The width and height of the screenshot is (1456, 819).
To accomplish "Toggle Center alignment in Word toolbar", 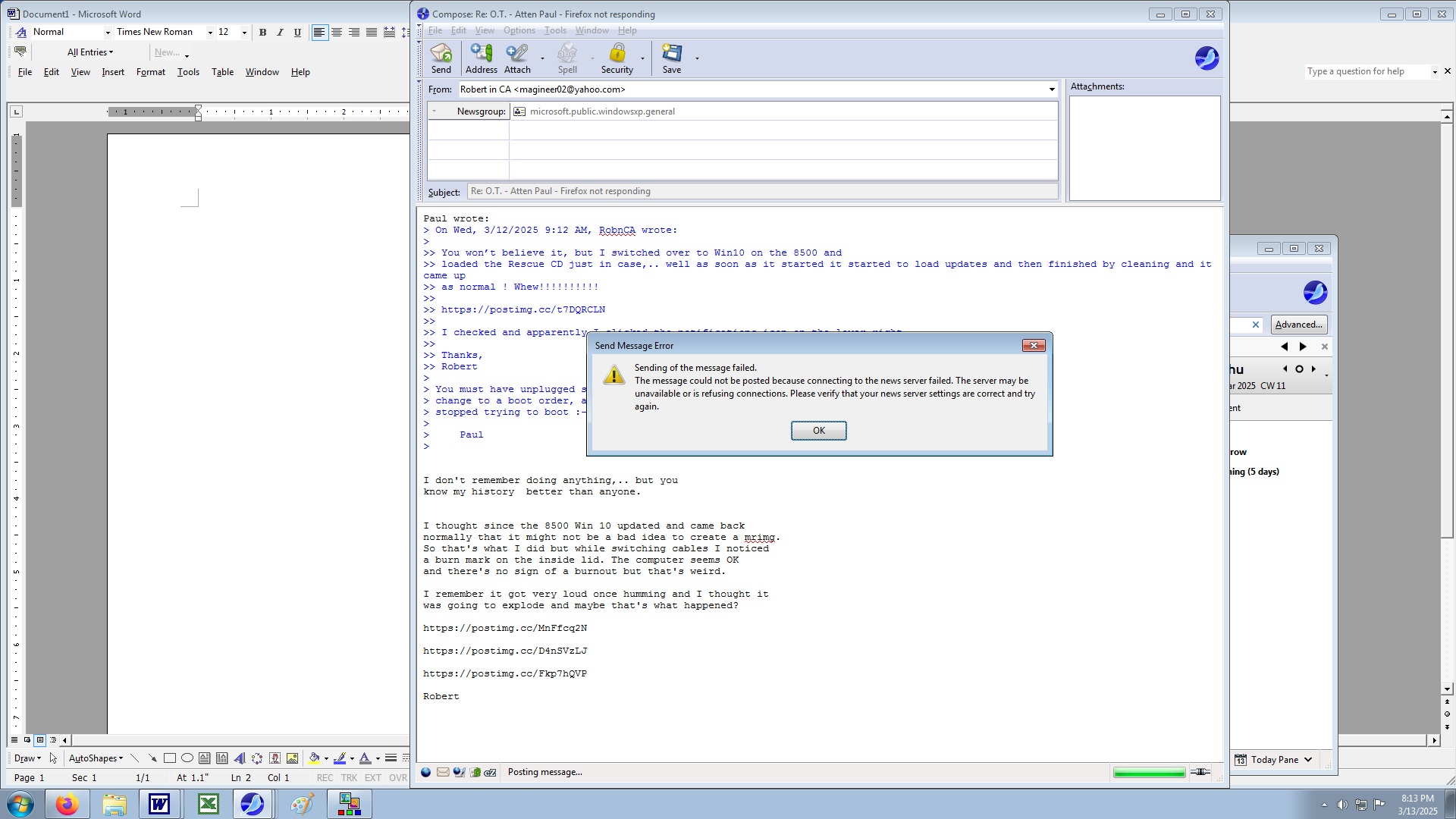I will 337,32.
